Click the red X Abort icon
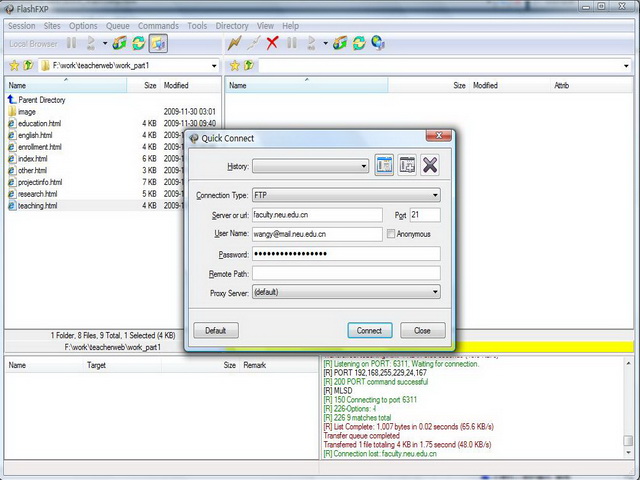The image size is (640, 480). [272, 43]
